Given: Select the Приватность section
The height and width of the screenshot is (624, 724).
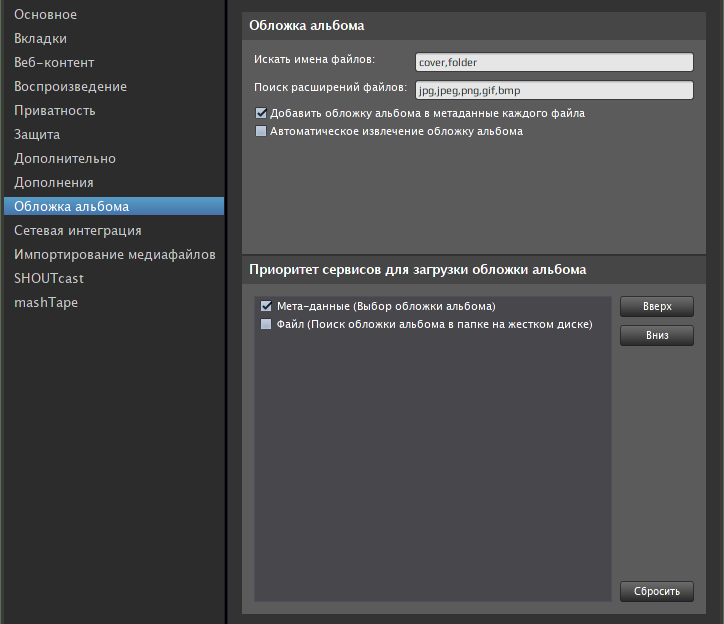Looking at the screenshot, I should [54, 110].
